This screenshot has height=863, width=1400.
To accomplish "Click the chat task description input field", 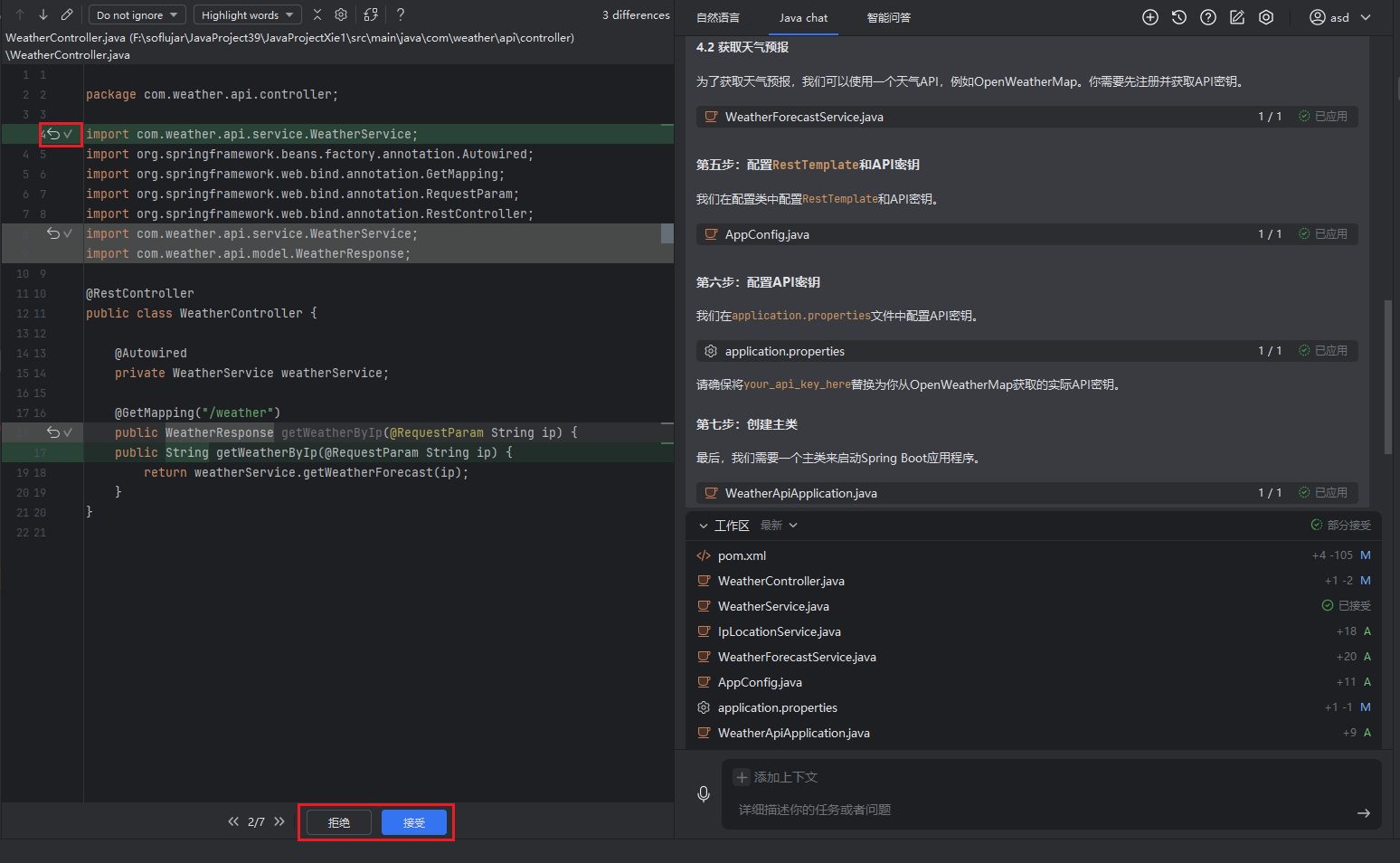I will coord(1040,810).
